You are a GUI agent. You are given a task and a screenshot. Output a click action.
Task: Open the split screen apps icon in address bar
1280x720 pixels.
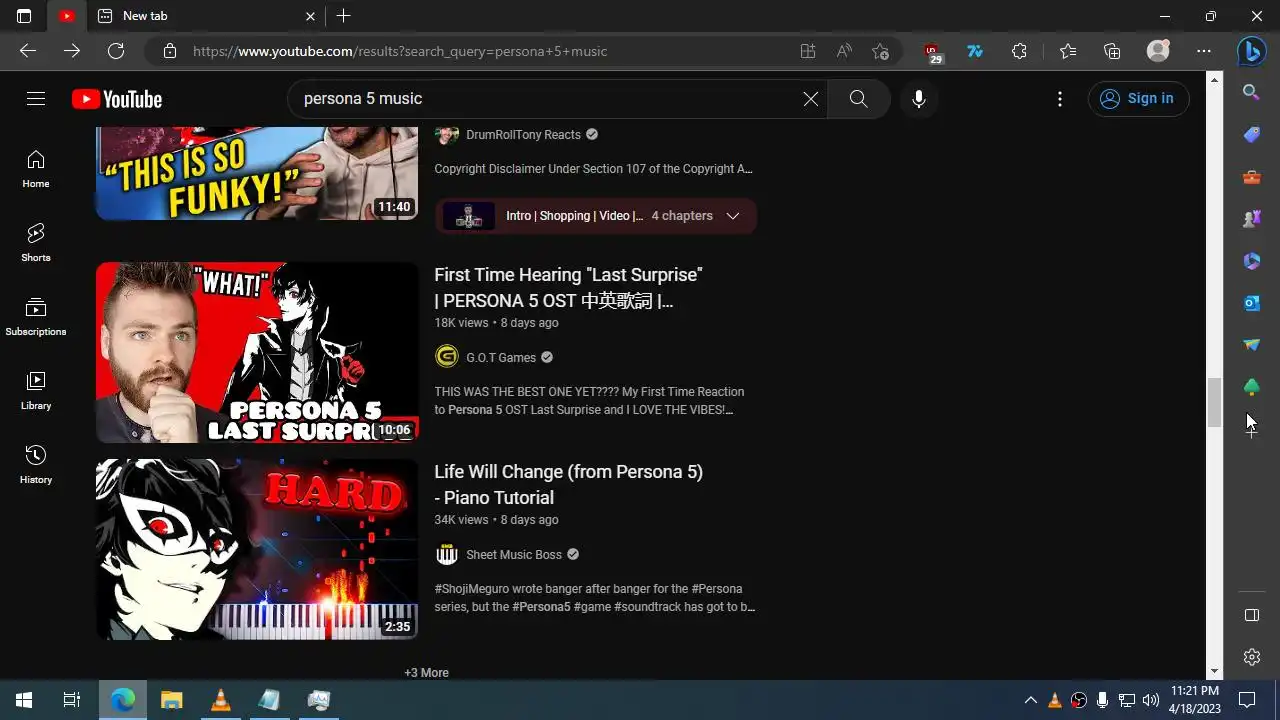[808, 51]
